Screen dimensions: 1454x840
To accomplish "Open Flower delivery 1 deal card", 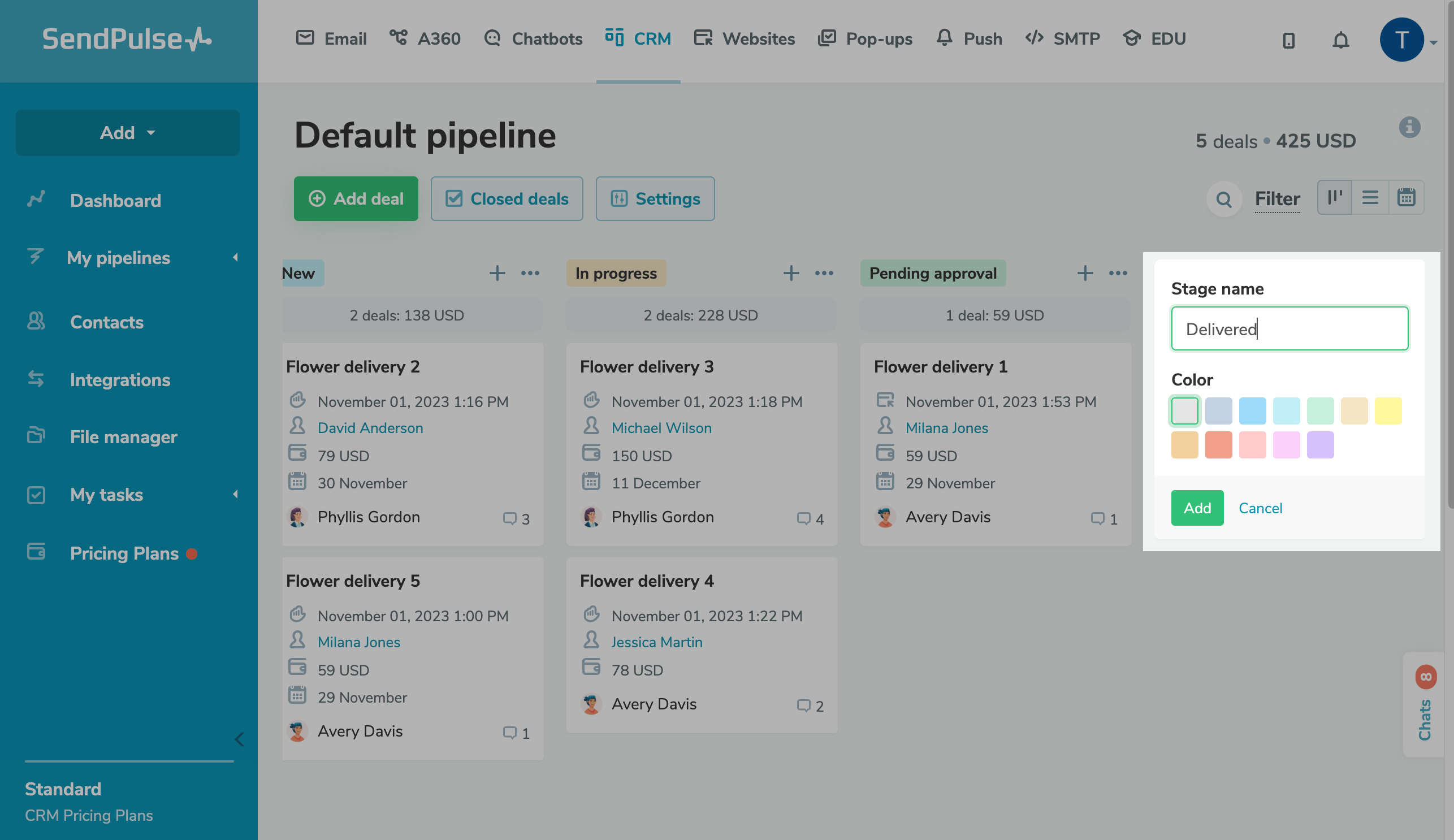I will [x=996, y=444].
